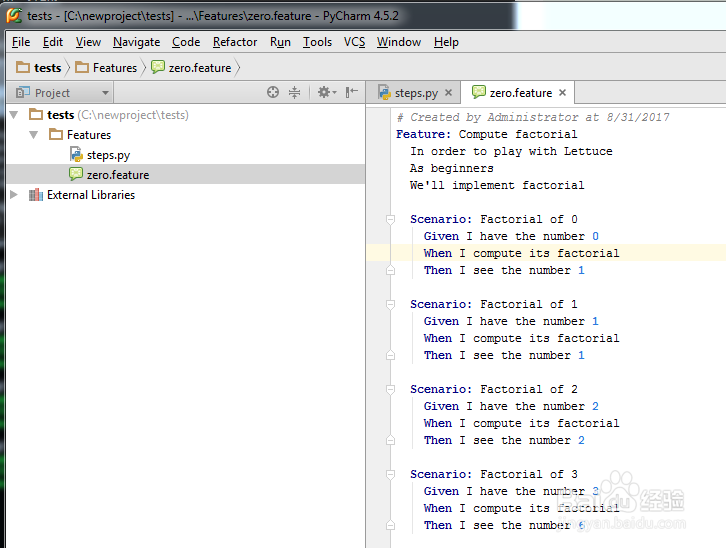The height and width of the screenshot is (548, 726).
Task: Click tests in the breadcrumb bar
Action: [48, 68]
